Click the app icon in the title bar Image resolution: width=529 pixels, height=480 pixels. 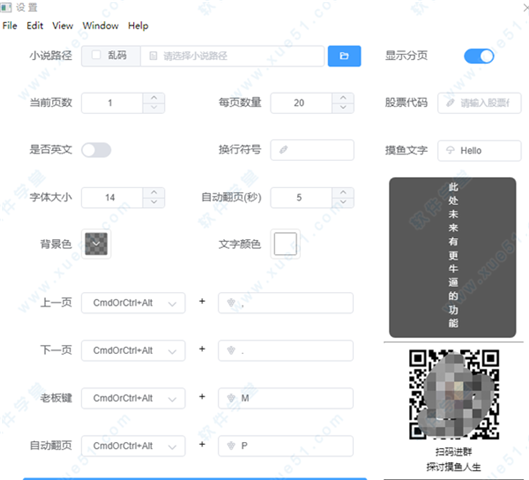pyautogui.click(x=6, y=7)
